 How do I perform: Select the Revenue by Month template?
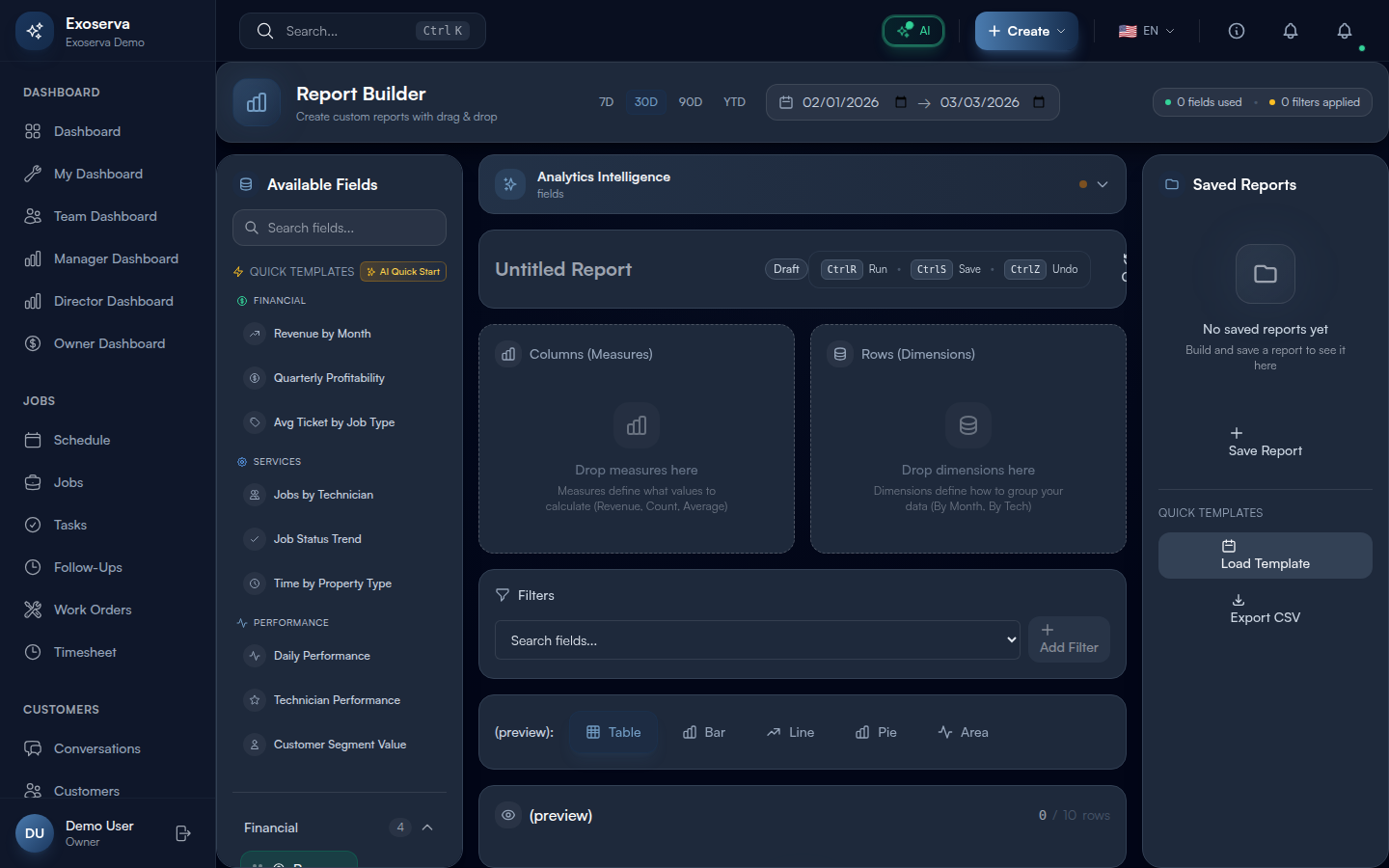tap(322, 334)
